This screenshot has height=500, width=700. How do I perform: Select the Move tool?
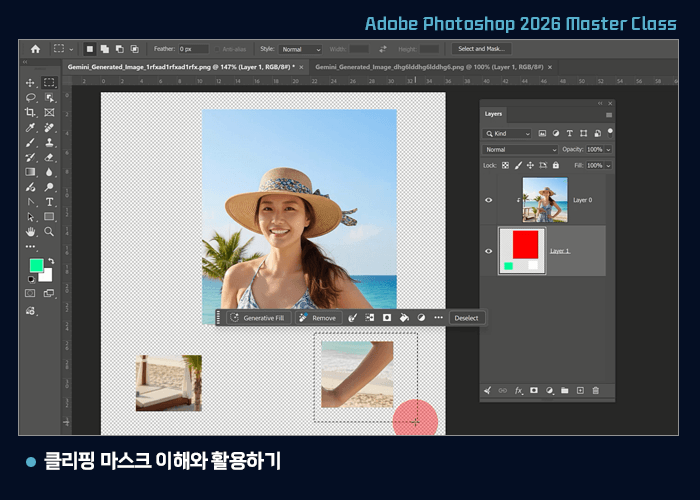click(x=30, y=83)
